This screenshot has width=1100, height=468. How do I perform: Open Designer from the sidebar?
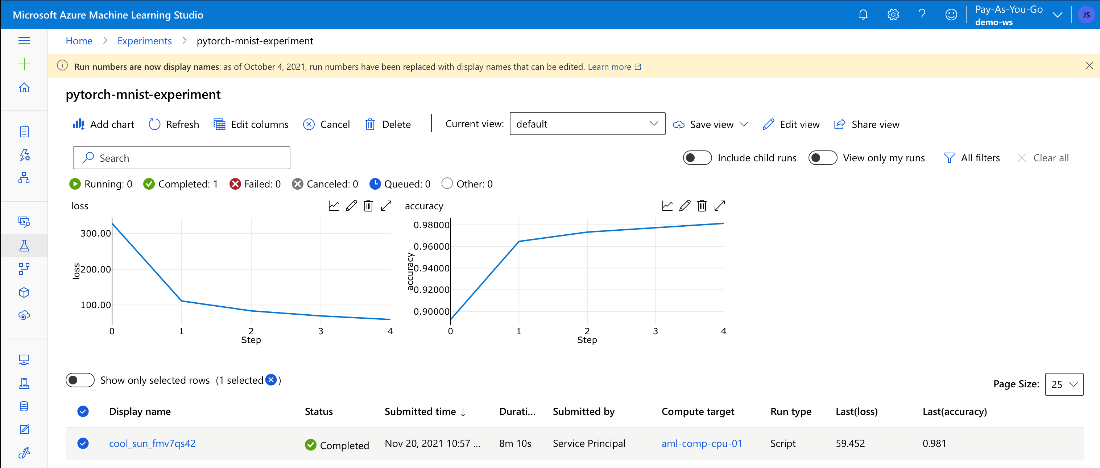pos(24,178)
